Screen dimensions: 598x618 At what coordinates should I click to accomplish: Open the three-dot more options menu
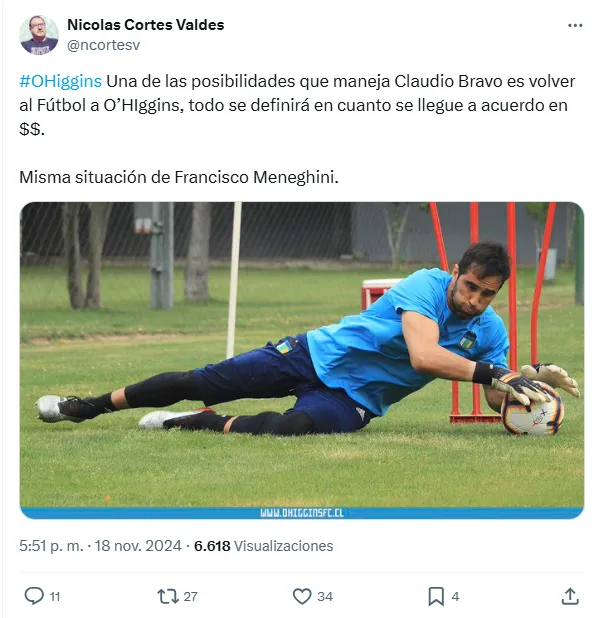[575, 25]
